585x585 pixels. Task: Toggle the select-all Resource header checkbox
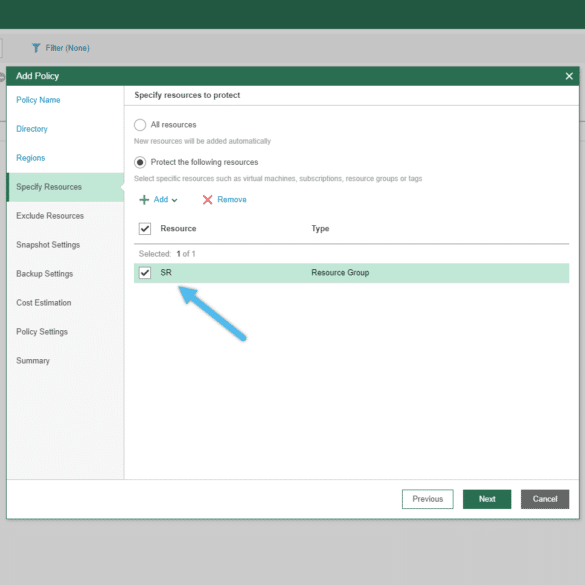click(145, 228)
